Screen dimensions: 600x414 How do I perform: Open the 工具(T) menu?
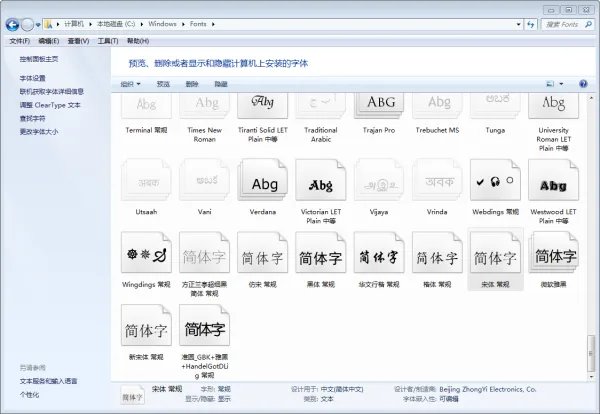pos(108,41)
